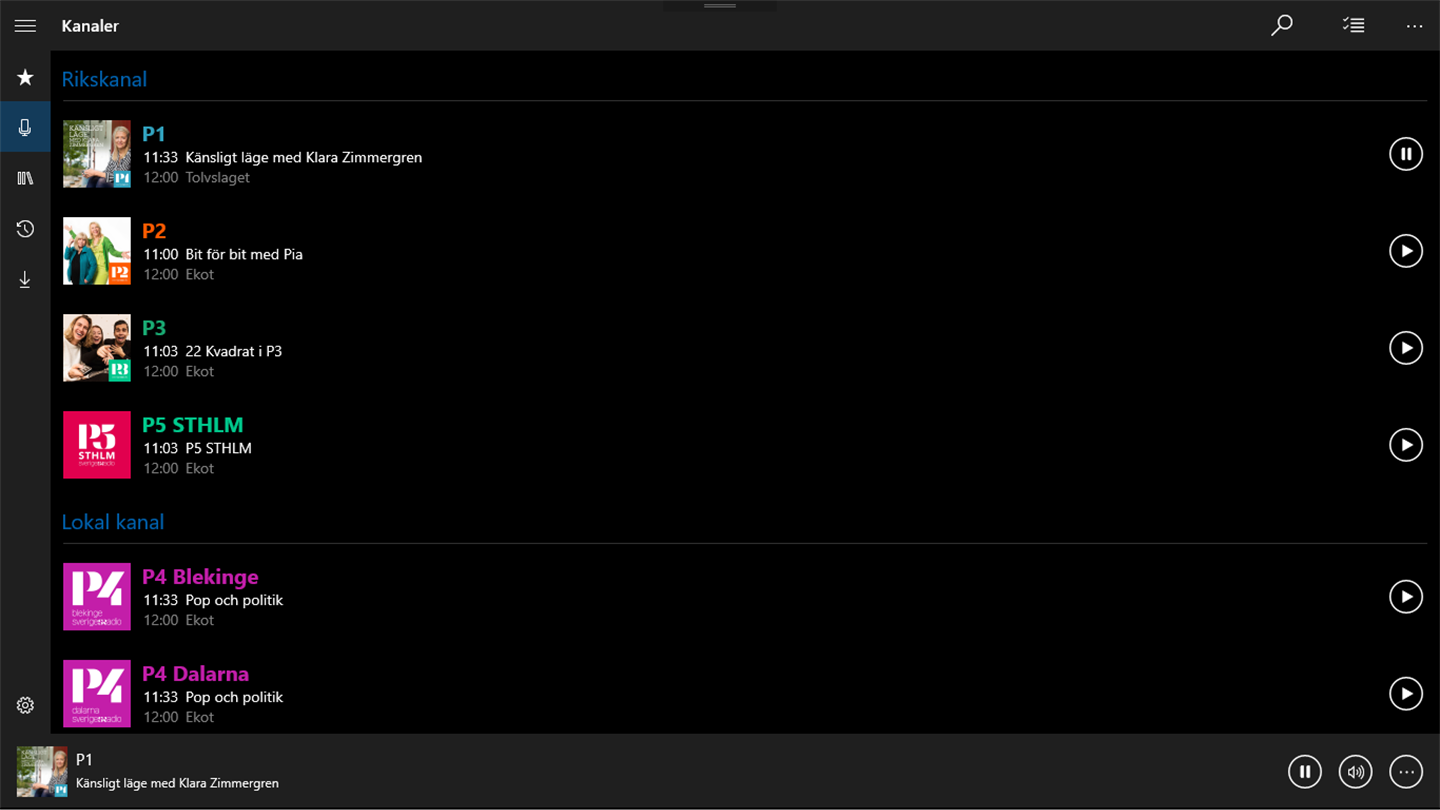Click "Pop och politik" under P4 Dalarna

(x=234, y=697)
